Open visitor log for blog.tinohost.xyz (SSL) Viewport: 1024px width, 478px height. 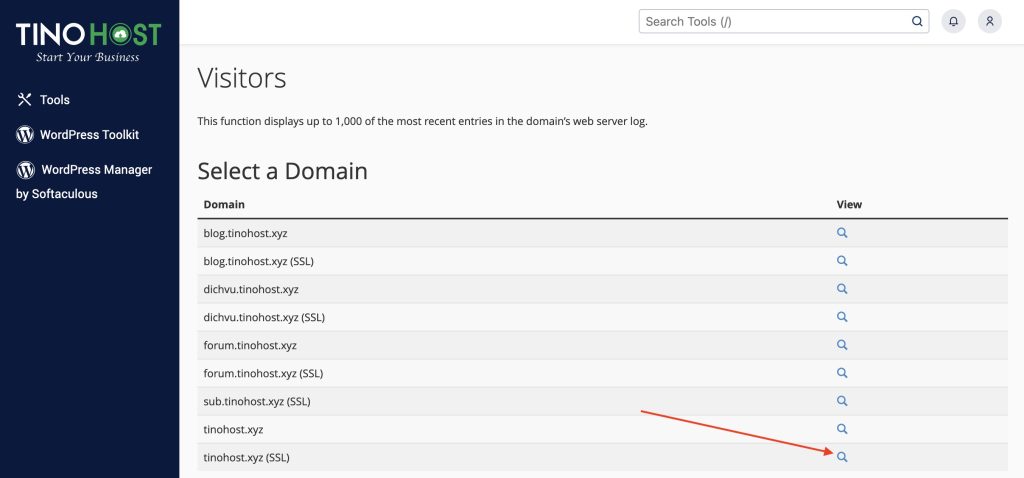click(x=842, y=261)
